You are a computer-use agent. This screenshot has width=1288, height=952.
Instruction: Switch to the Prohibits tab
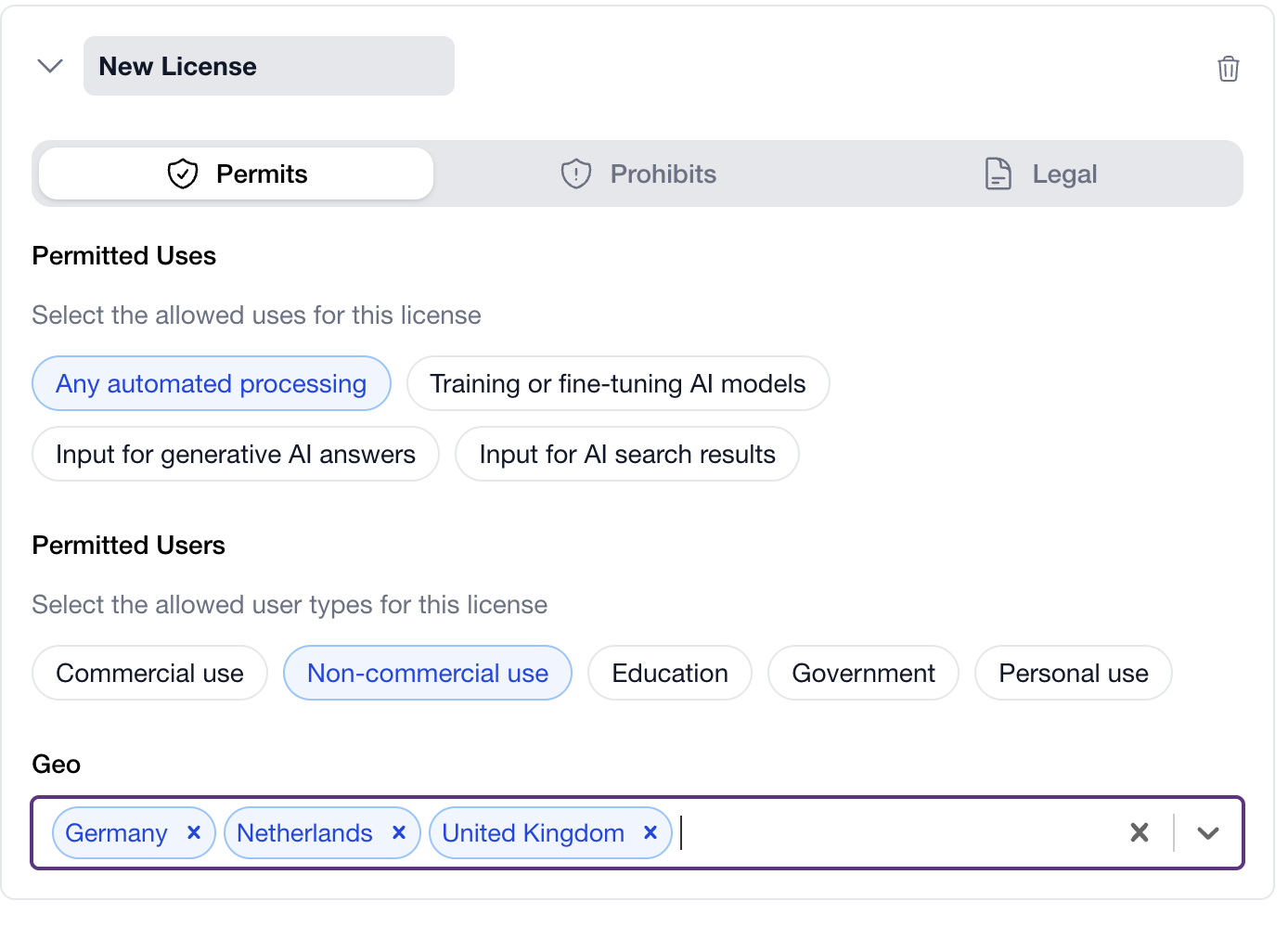639,174
